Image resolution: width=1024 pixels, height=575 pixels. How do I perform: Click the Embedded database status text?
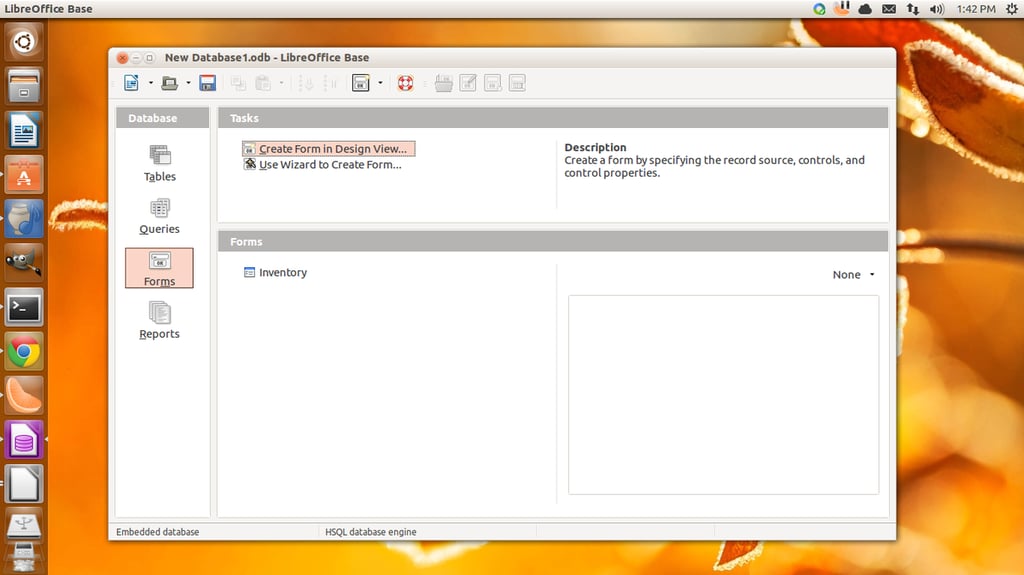point(157,532)
